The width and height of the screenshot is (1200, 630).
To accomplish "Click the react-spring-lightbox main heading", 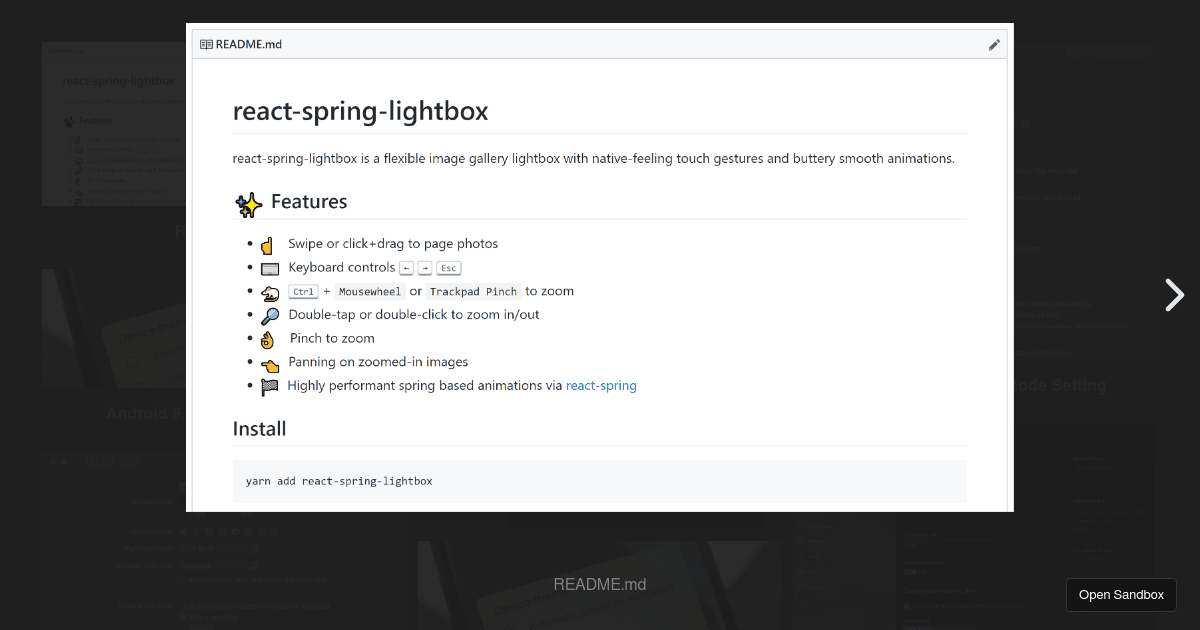I will click(360, 111).
